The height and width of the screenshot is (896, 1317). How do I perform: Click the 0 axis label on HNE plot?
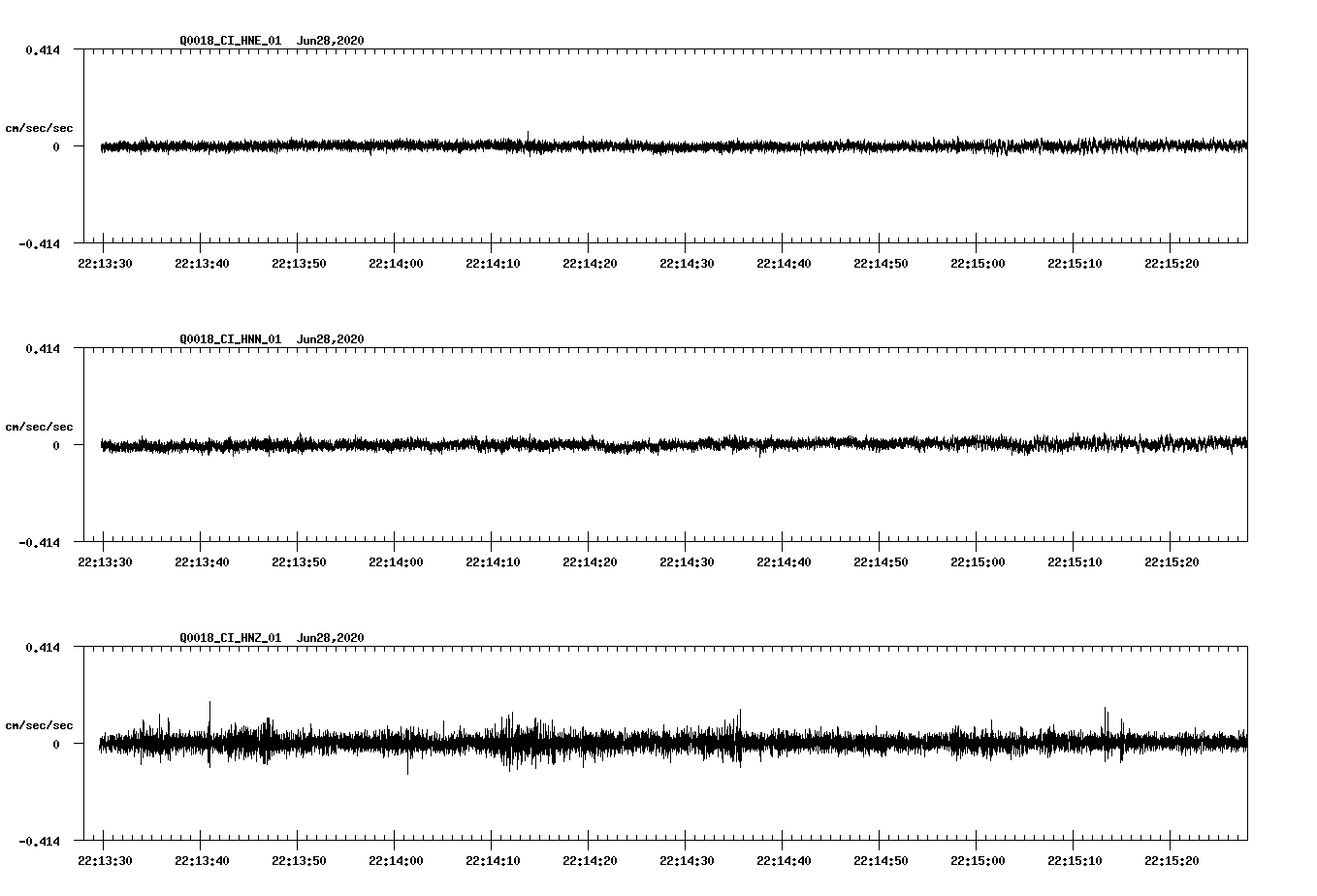click(x=56, y=146)
